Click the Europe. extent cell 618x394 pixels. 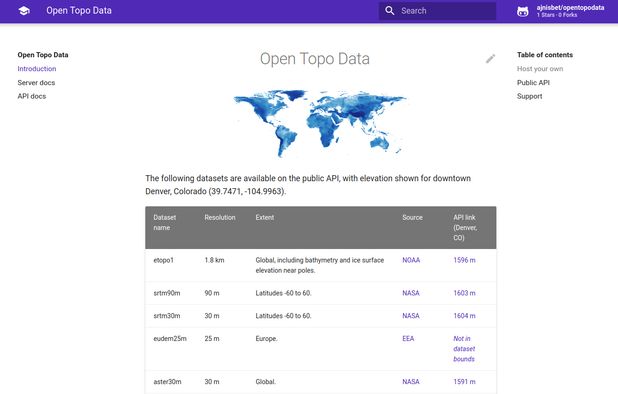tap(266, 338)
